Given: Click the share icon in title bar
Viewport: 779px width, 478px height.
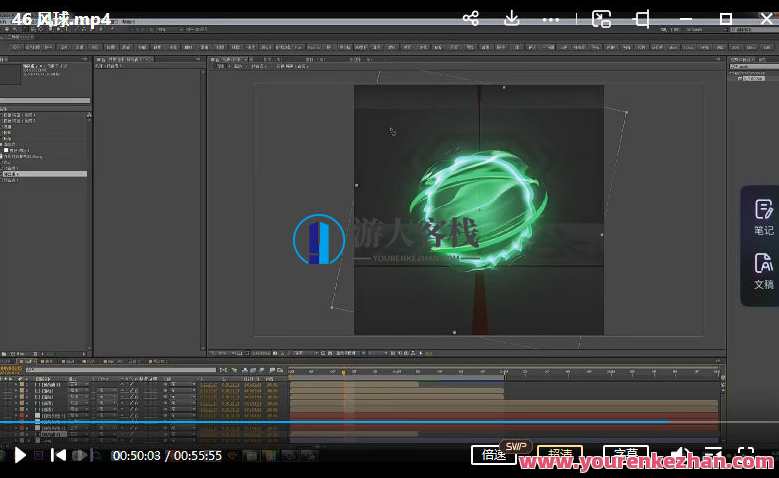Looking at the screenshot, I should point(471,19).
